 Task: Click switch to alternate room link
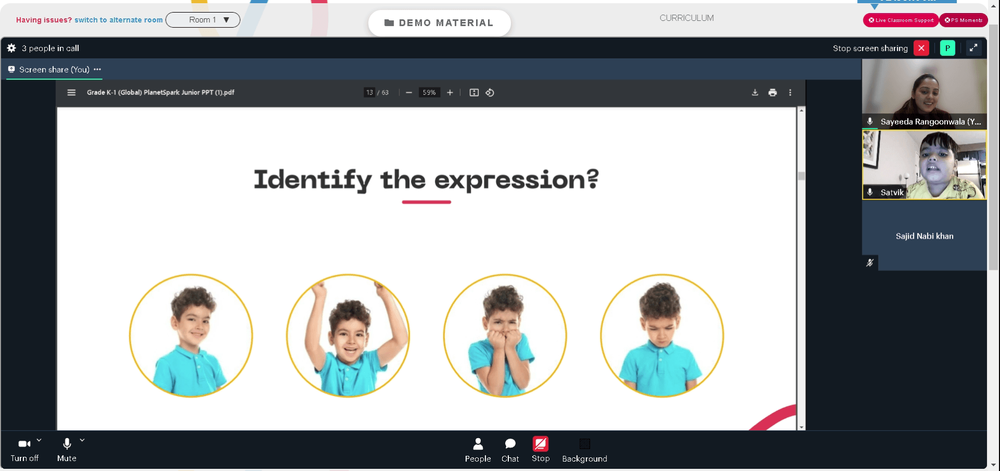(x=119, y=20)
